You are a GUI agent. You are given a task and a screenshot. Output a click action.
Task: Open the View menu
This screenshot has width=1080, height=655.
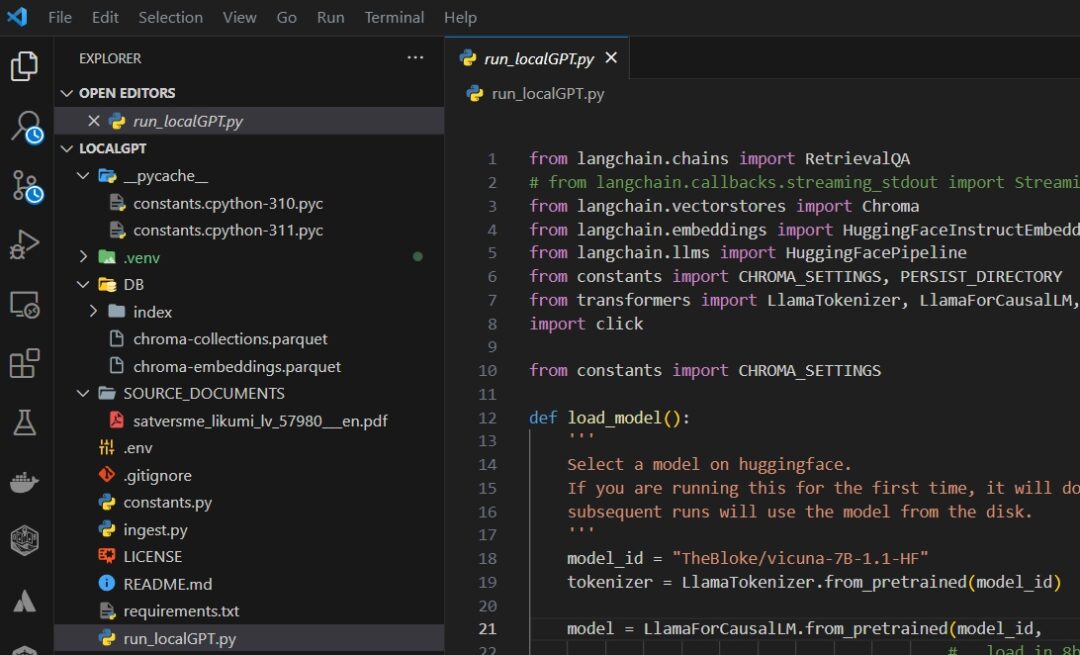point(240,17)
